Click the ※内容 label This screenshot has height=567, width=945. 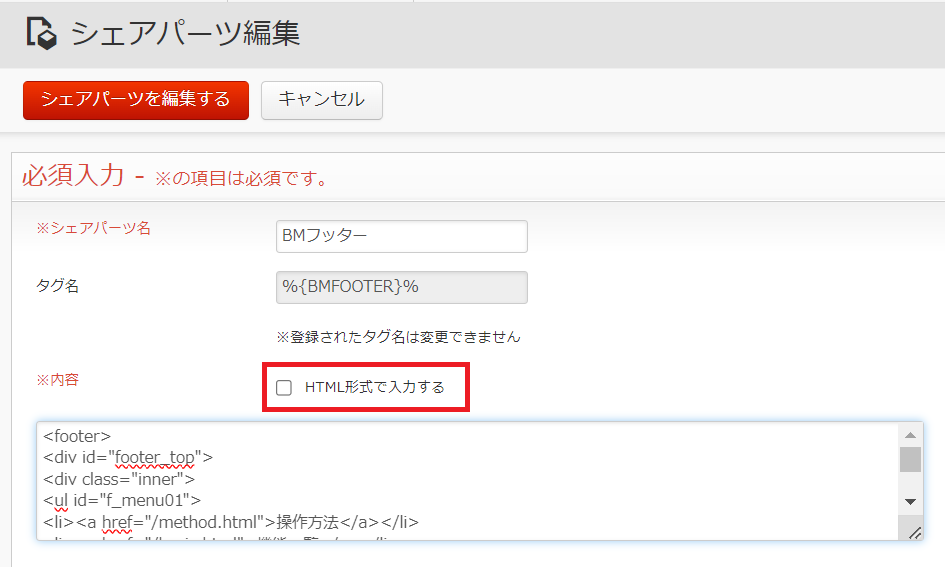point(58,380)
